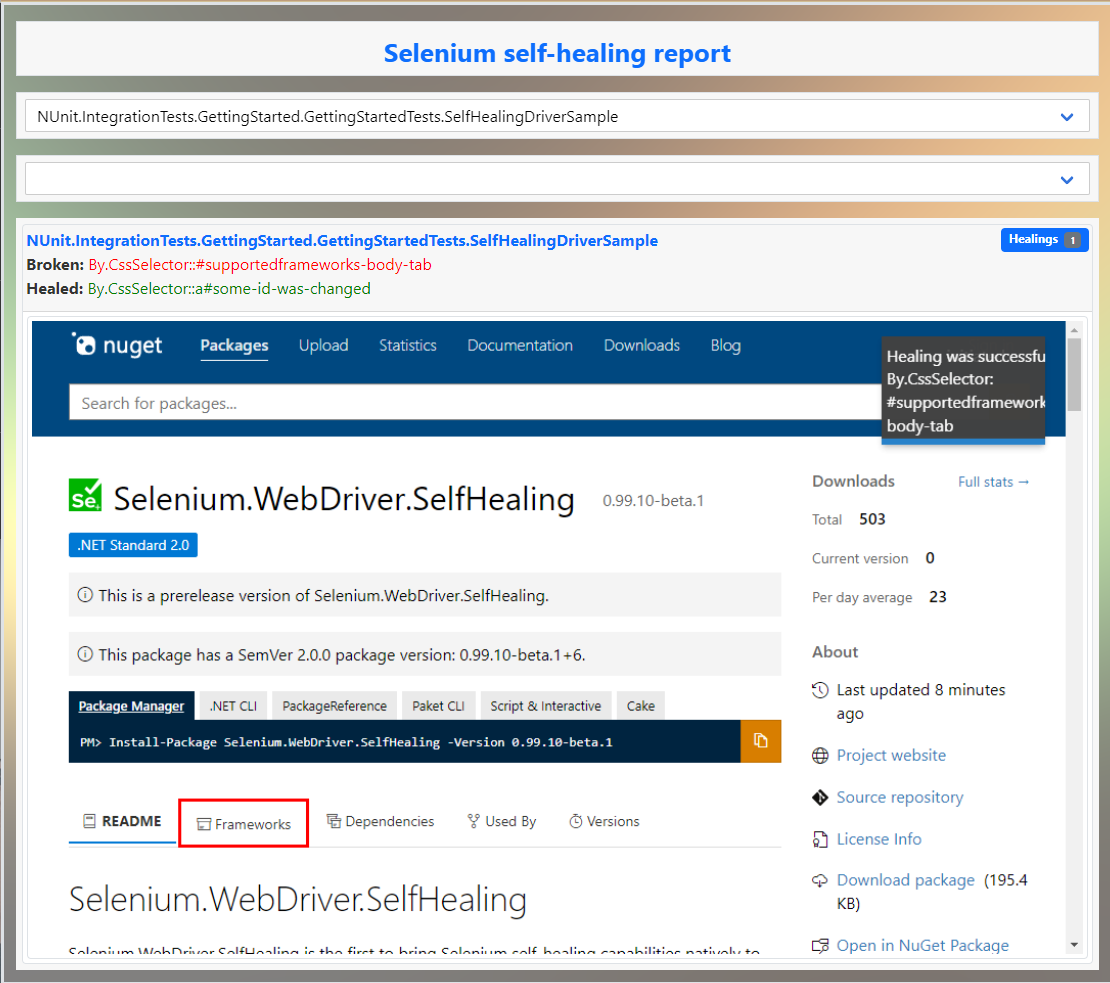Open the Blog nav item
Image resolution: width=1110 pixels, height=983 pixels.
tap(726, 345)
